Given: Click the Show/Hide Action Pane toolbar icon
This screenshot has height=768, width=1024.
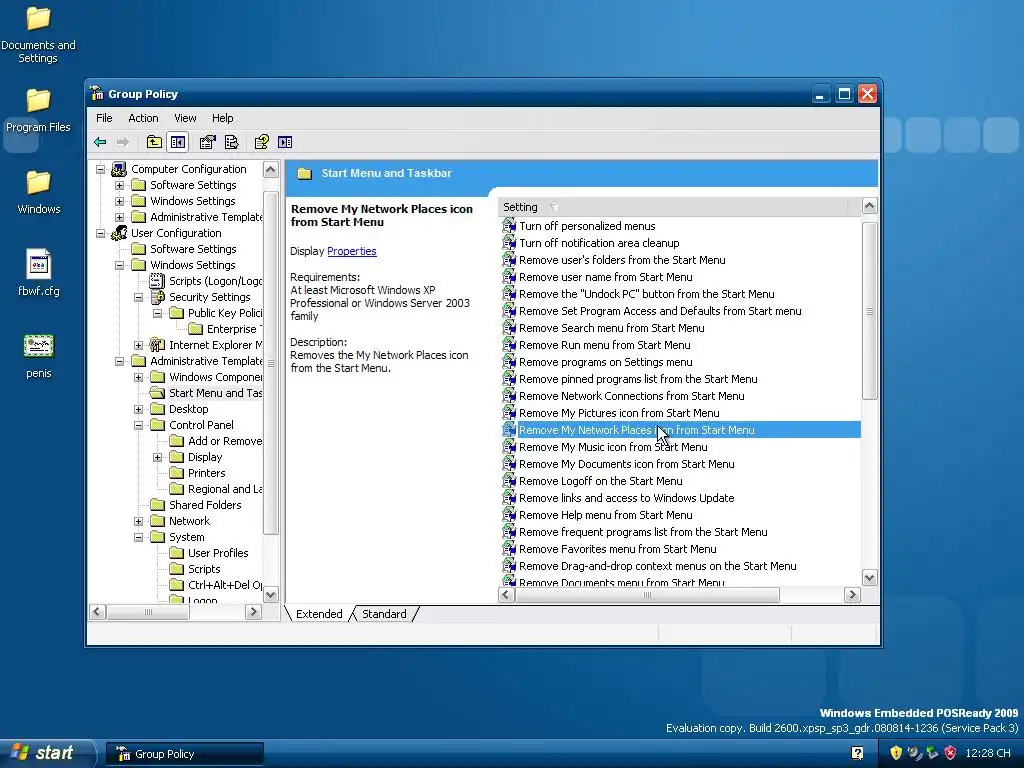Looking at the screenshot, I should tap(285, 142).
